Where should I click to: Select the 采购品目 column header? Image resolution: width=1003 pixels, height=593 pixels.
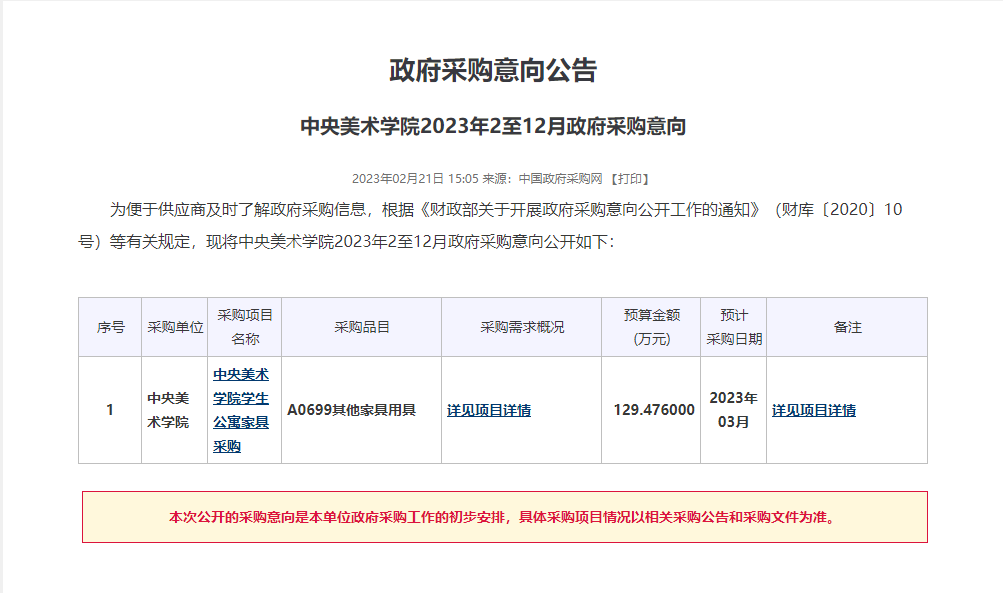[361, 327]
